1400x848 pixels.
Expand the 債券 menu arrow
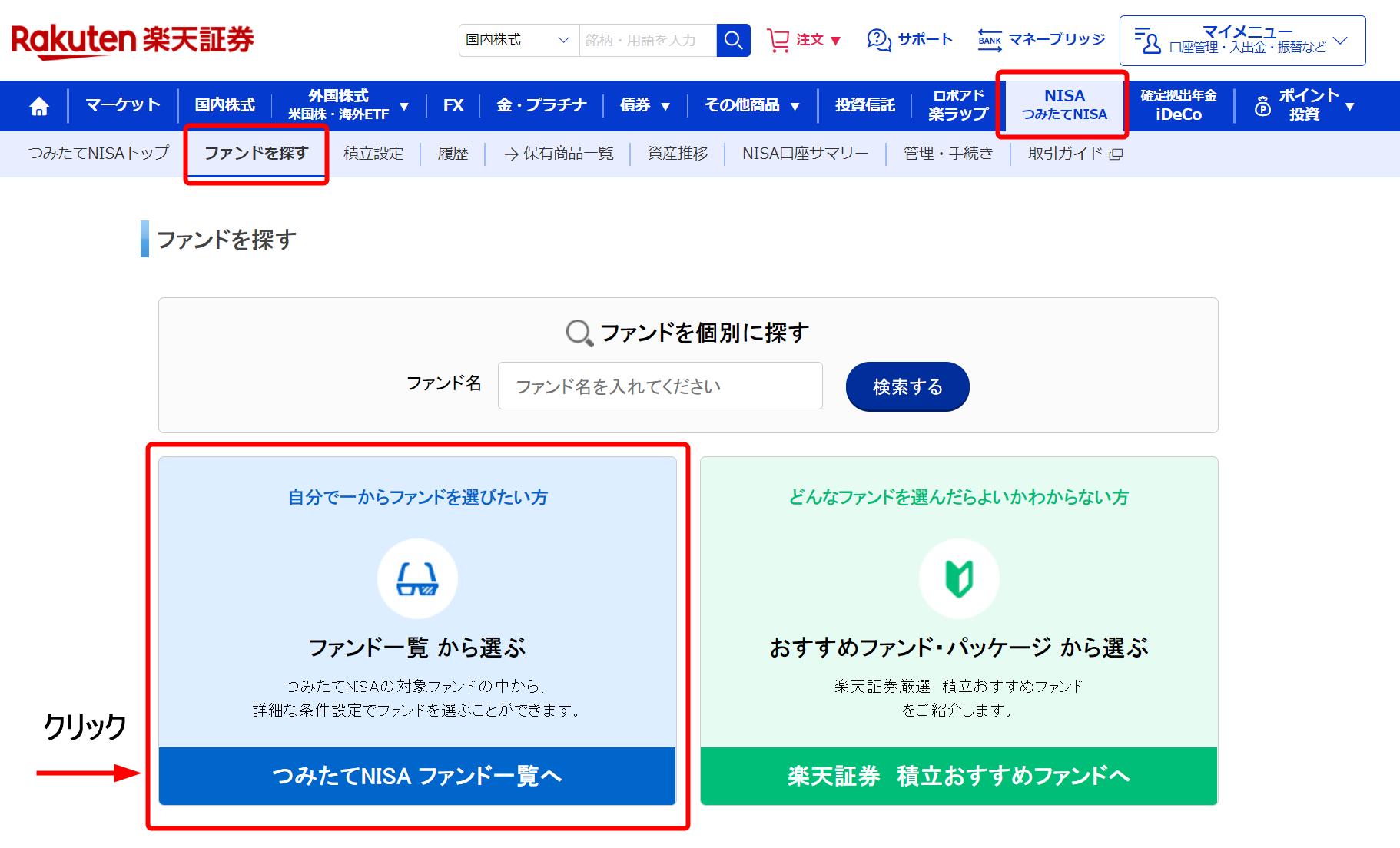tap(665, 106)
